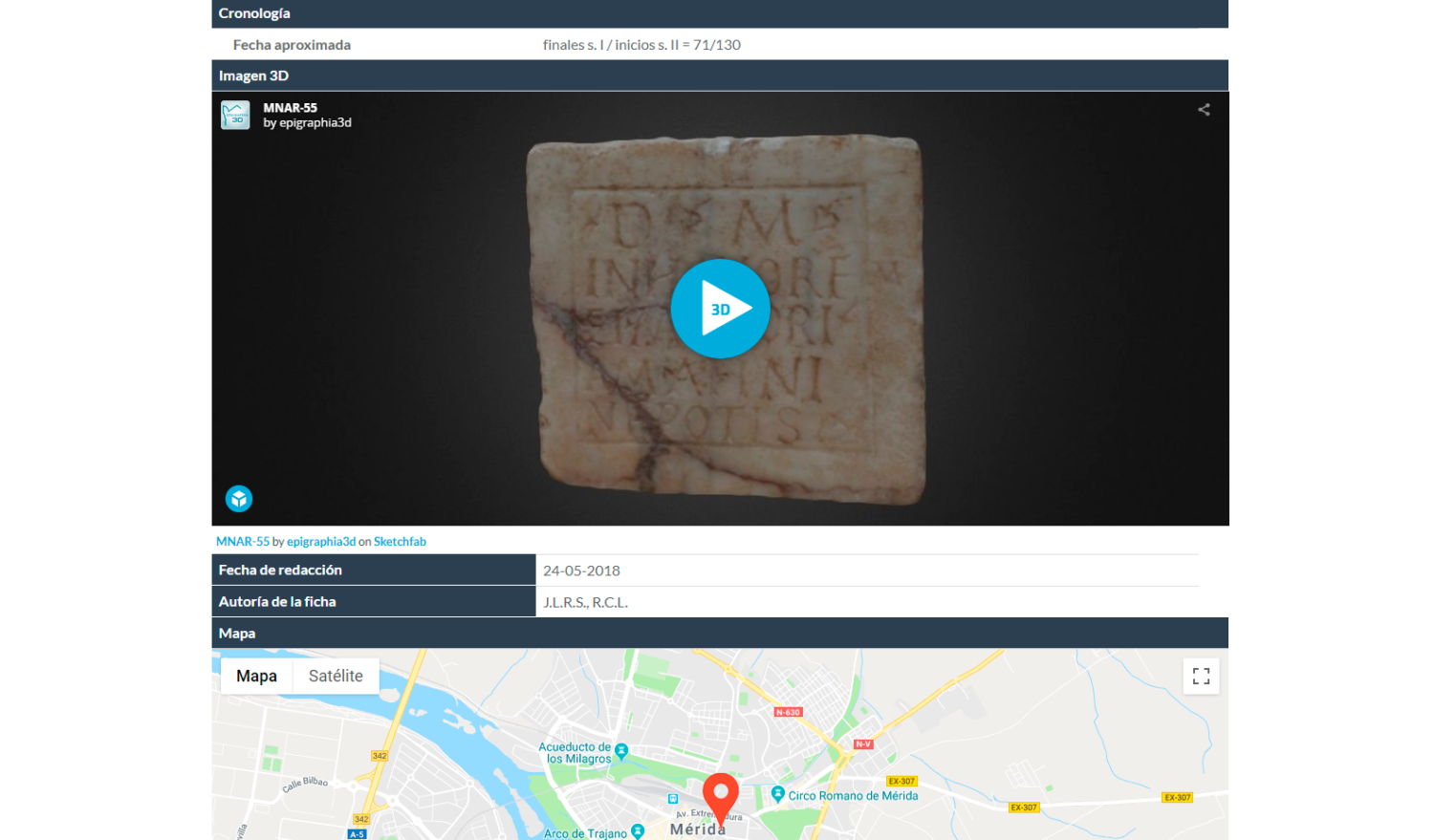Toggle fullscreen view of the map
The width and height of the screenshot is (1434, 840).
click(x=1201, y=677)
